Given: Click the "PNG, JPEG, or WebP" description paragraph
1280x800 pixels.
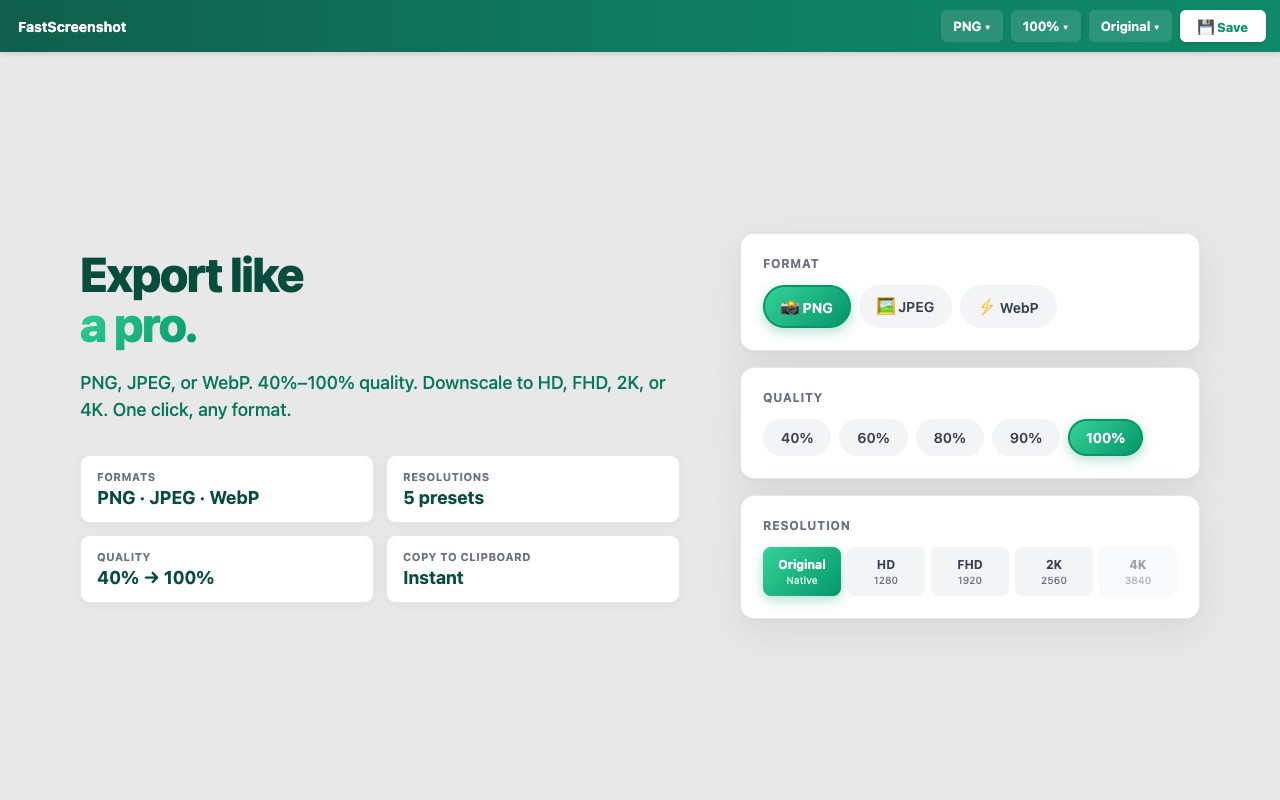Looking at the screenshot, I should click(x=373, y=396).
